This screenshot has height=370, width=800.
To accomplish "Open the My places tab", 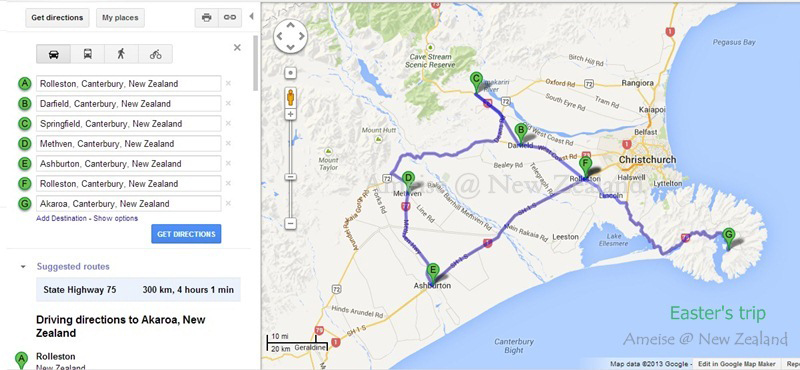I will click(120, 17).
